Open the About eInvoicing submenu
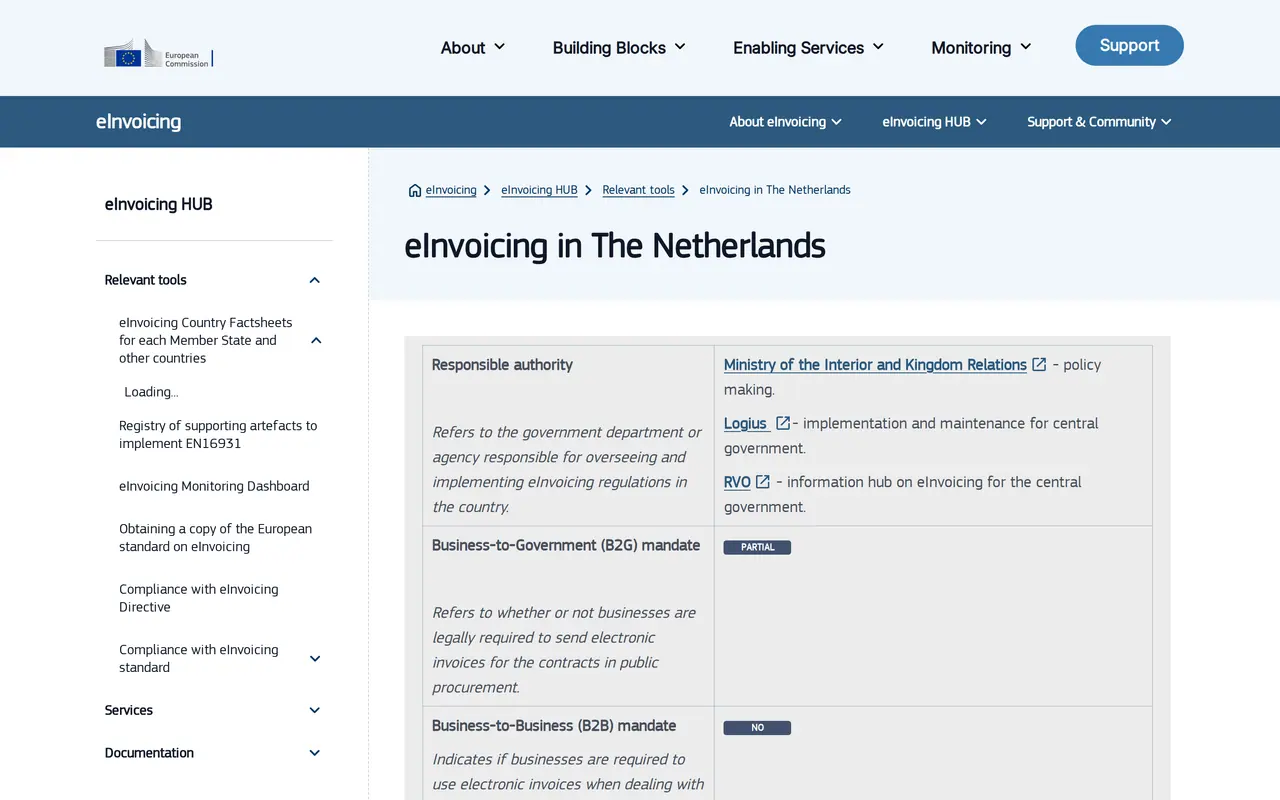 (x=785, y=122)
